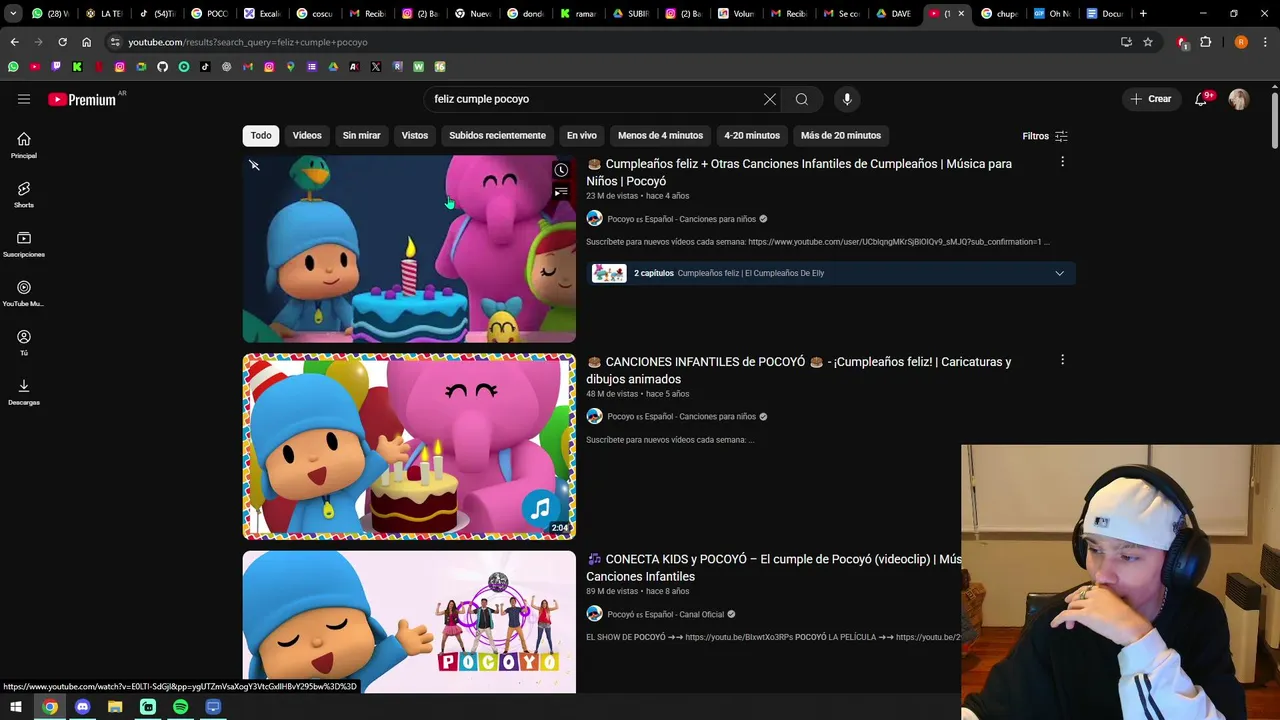
Task: Click the 2:04 birthday cake thumbnail
Action: point(409,447)
